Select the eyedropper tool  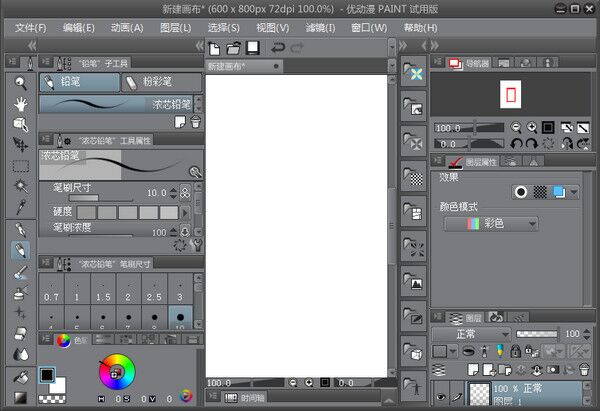(x=20, y=208)
